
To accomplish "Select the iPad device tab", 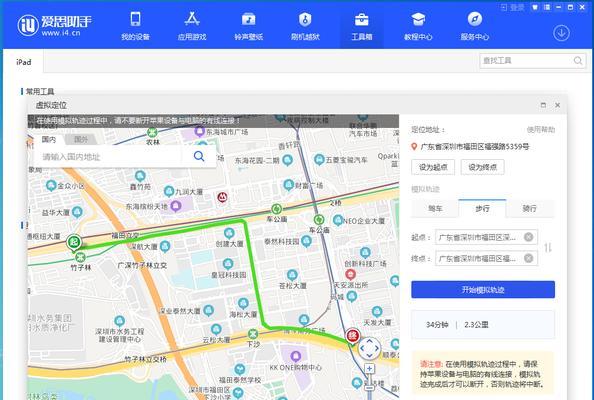I will click(23, 62).
